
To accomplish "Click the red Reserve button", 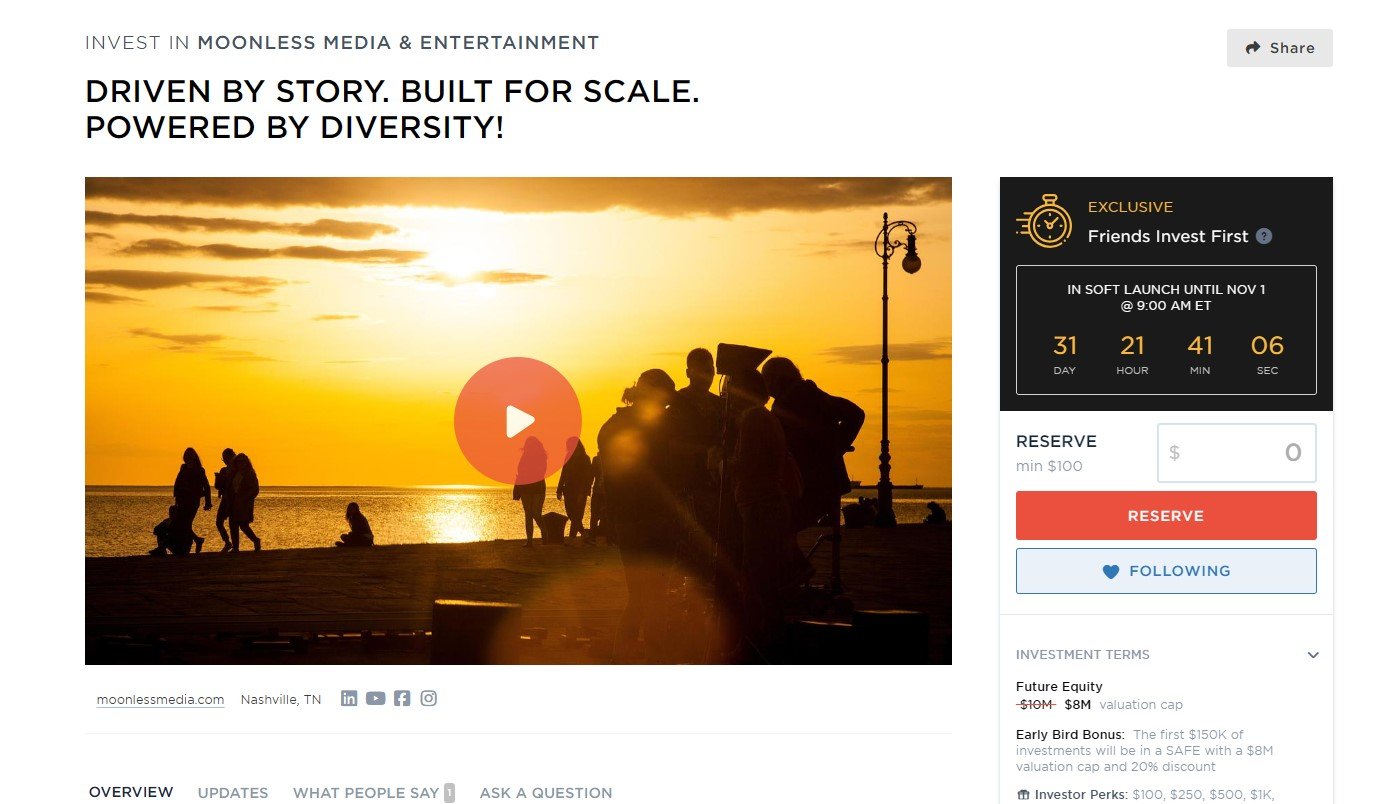I will point(1166,516).
